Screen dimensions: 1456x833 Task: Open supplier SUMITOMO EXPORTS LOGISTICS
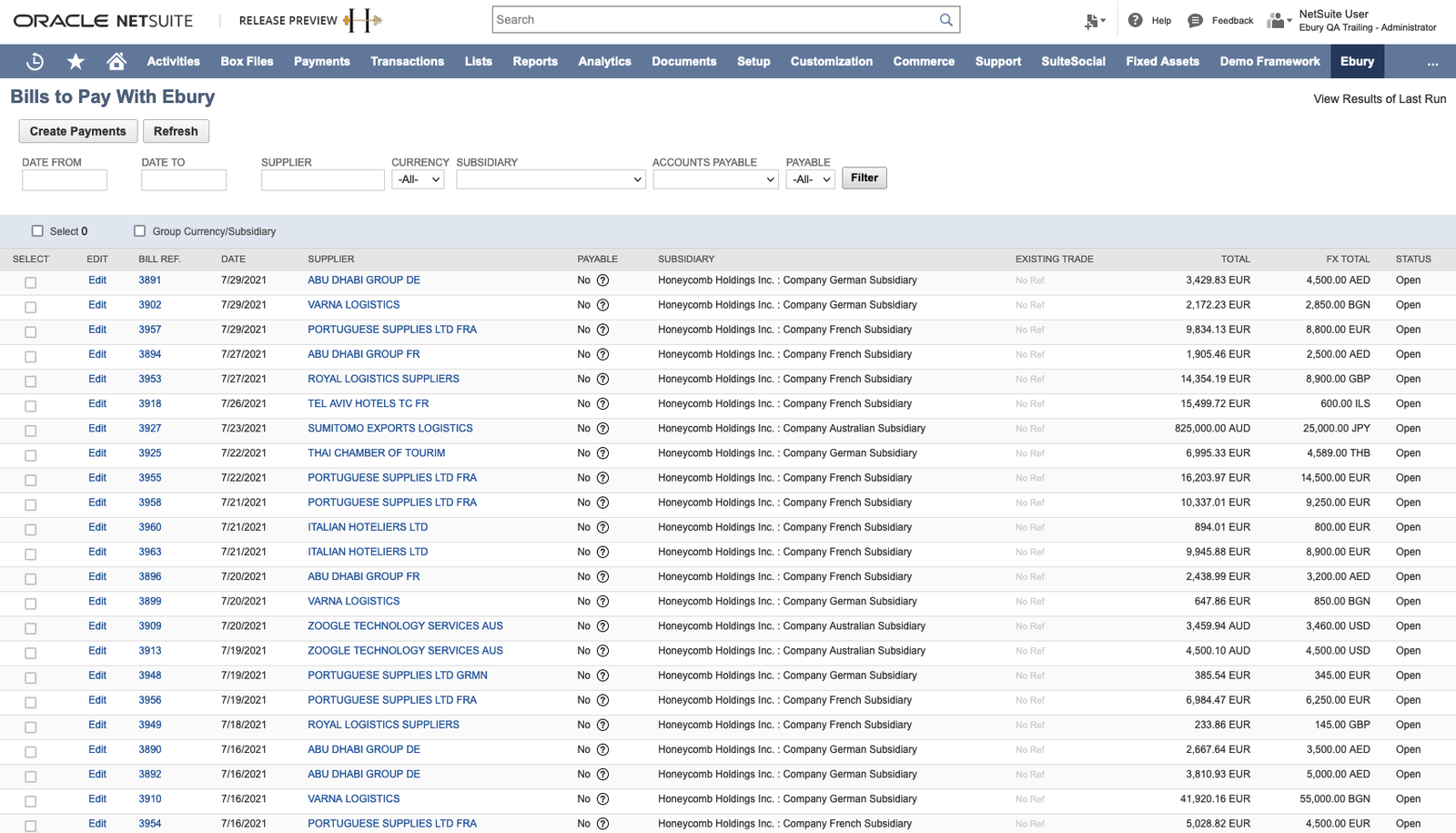(390, 428)
